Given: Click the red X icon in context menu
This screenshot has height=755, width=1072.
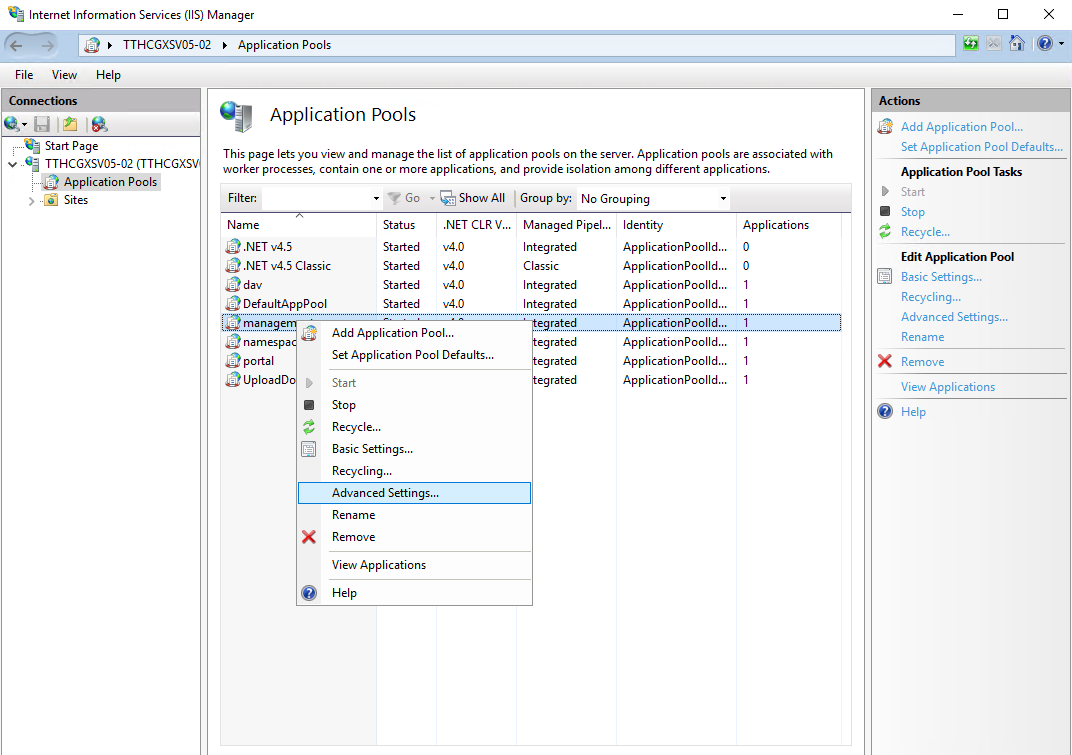Looking at the screenshot, I should (309, 537).
